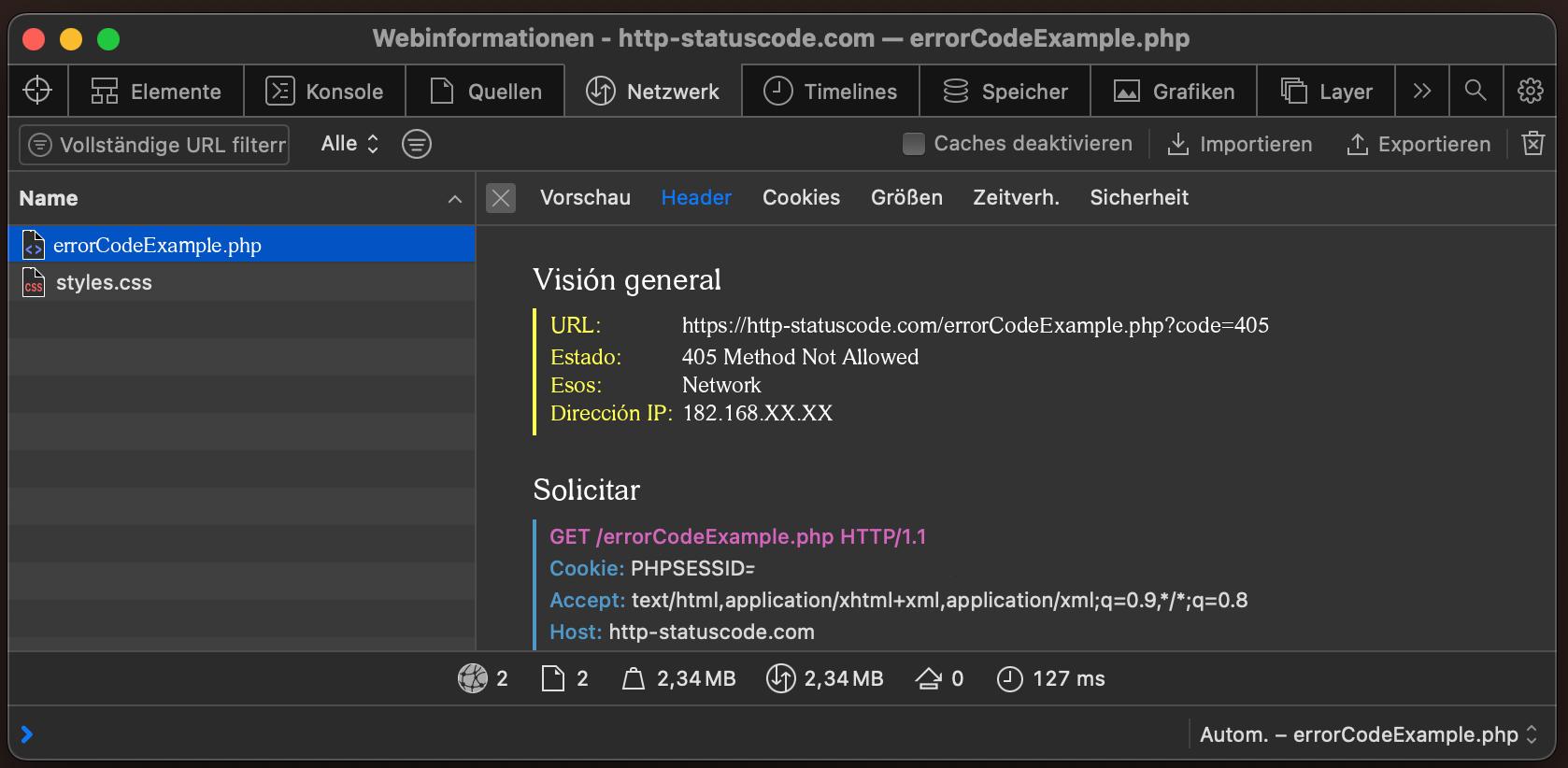
Task: Switch to the Zeitverh. detail tab
Action: (x=1016, y=197)
